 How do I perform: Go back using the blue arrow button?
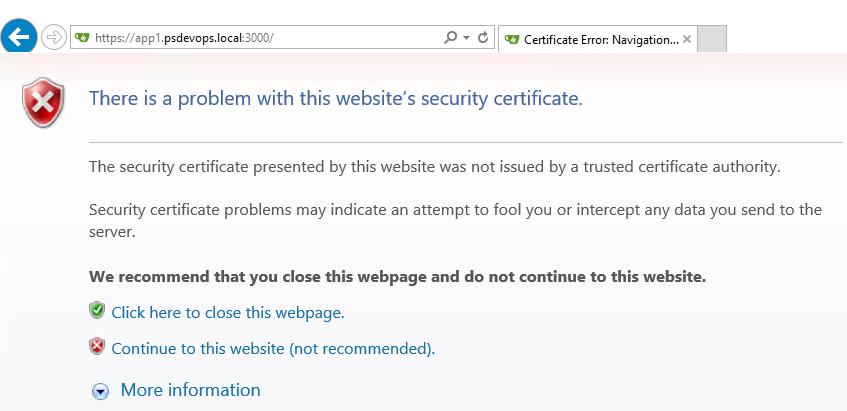[x=19, y=37]
